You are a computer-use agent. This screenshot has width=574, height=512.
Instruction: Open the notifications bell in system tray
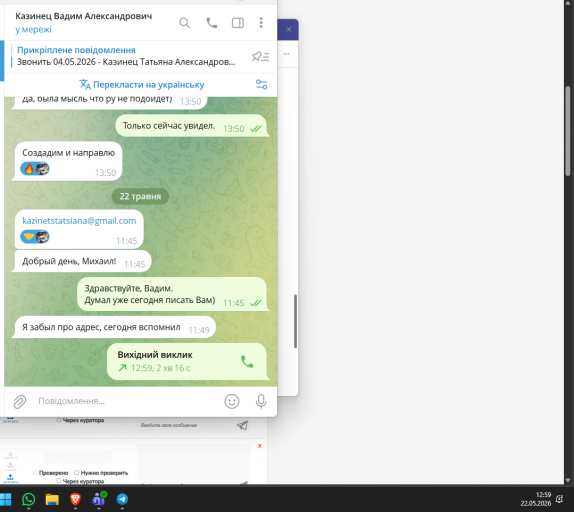pyautogui.click(x=560, y=499)
